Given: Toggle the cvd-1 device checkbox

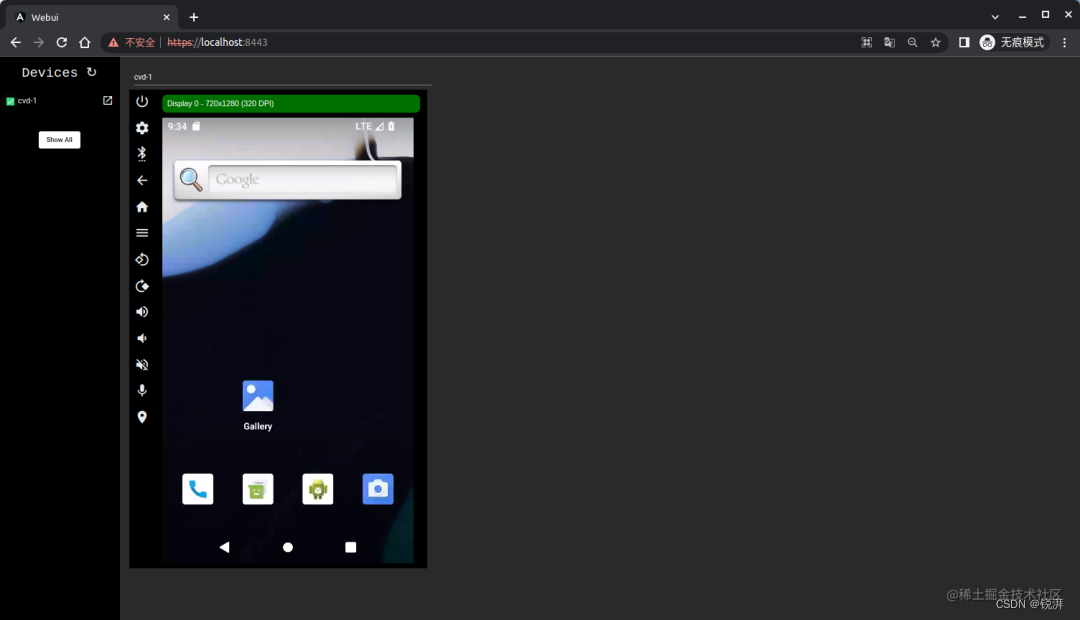Looking at the screenshot, I should click(x=10, y=101).
